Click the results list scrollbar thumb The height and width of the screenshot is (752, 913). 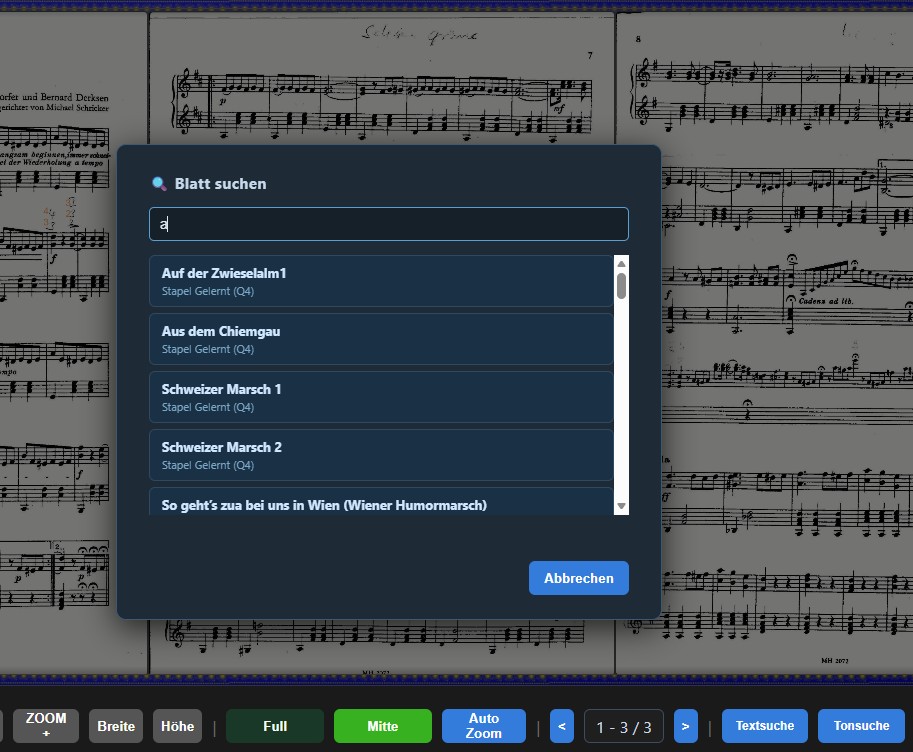[621, 286]
